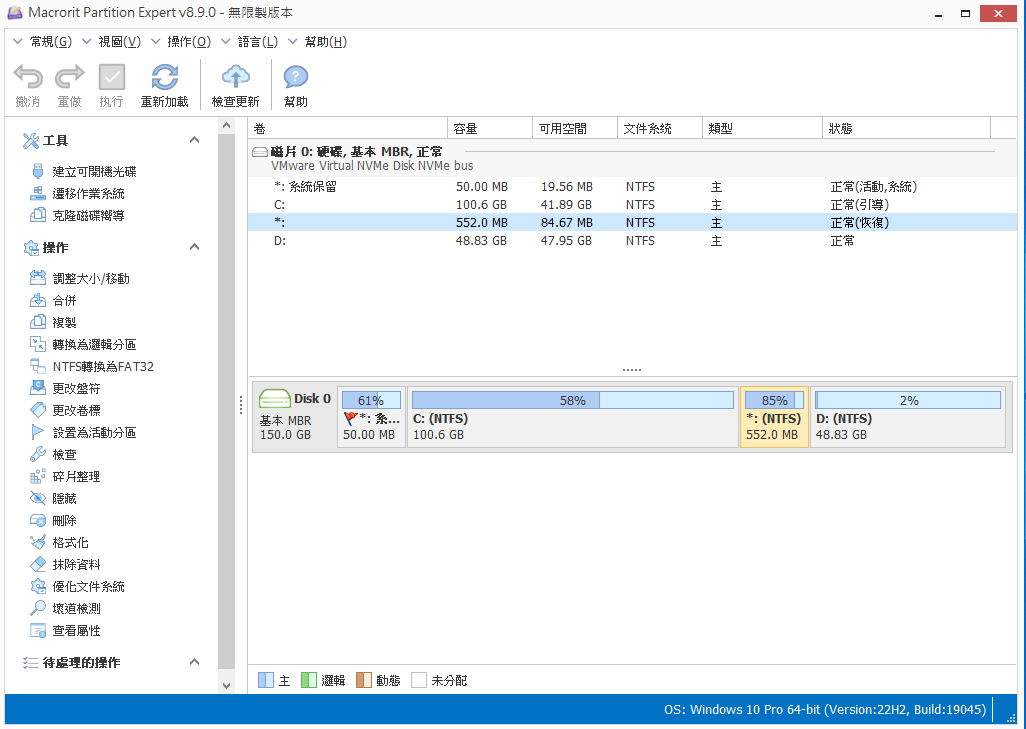Click the 檢查更新 check update icon
This screenshot has width=1026, height=729.
click(235, 78)
